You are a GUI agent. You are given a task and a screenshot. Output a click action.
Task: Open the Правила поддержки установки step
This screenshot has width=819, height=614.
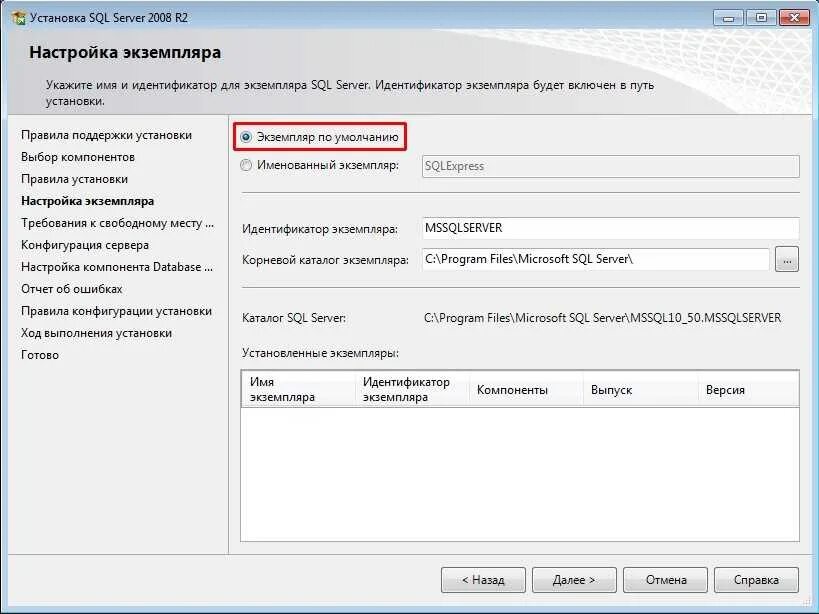pyautogui.click(x=107, y=135)
